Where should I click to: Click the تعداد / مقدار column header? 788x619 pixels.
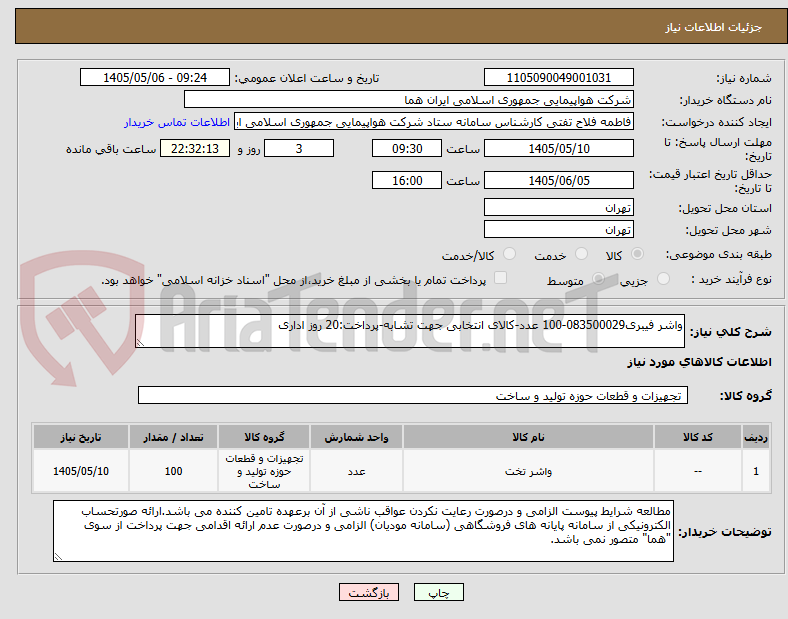click(173, 437)
